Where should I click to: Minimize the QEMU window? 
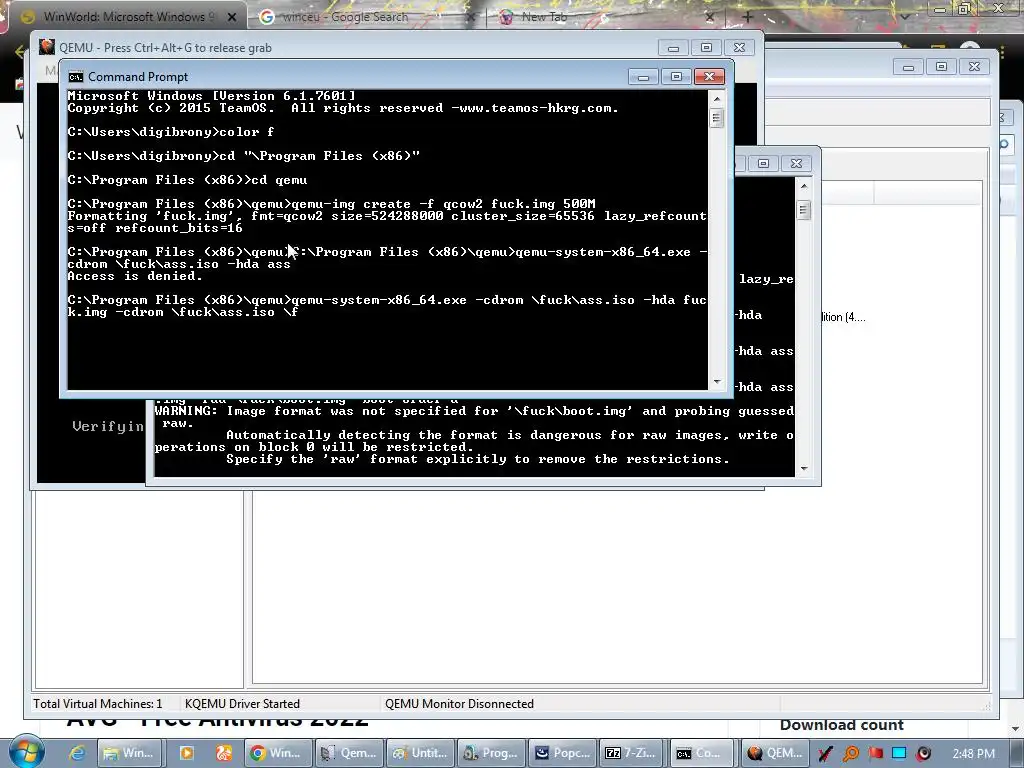coord(673,48)
